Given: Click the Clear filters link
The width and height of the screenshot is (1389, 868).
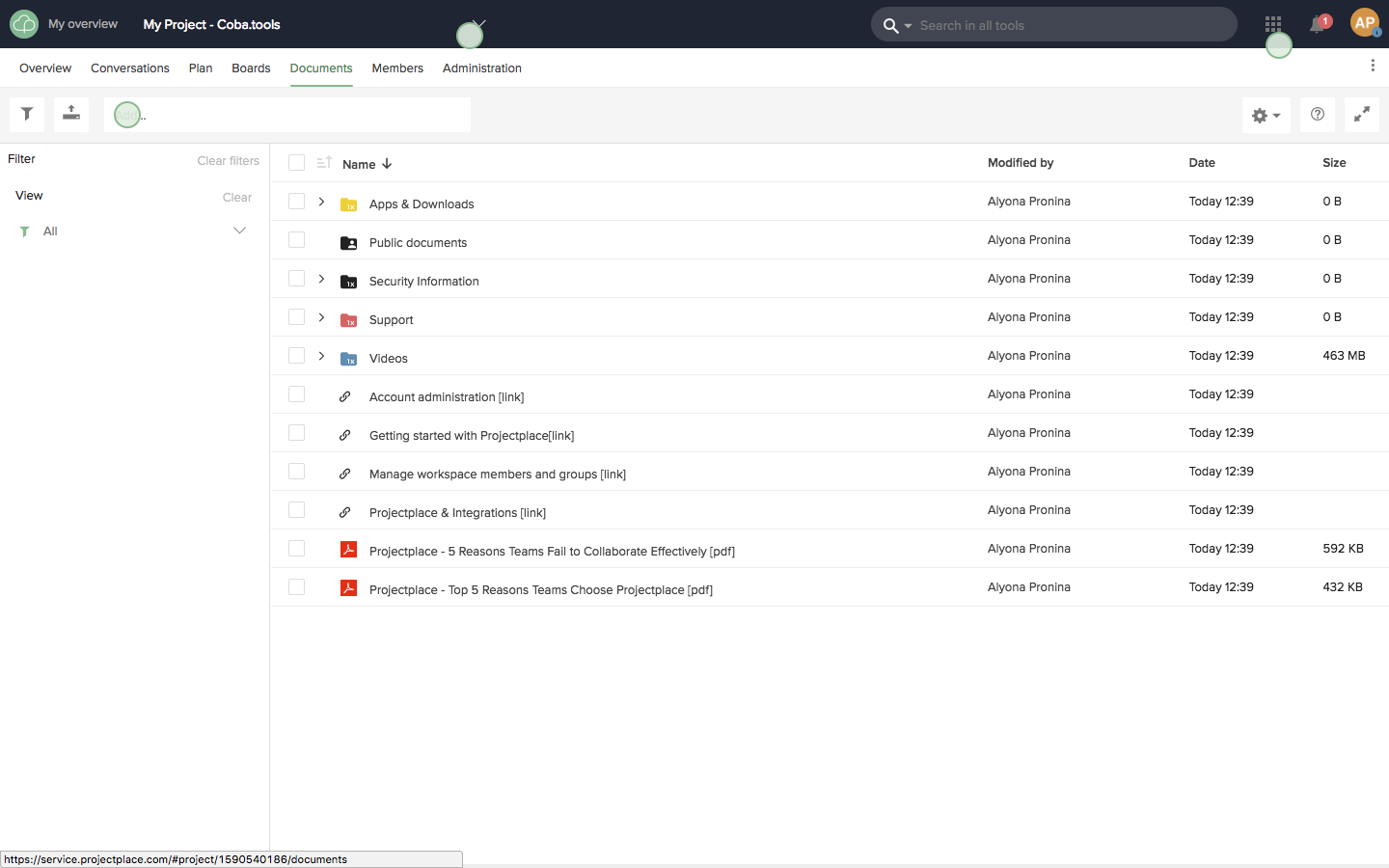Looking at the screenshot, I should coord(228,161).
